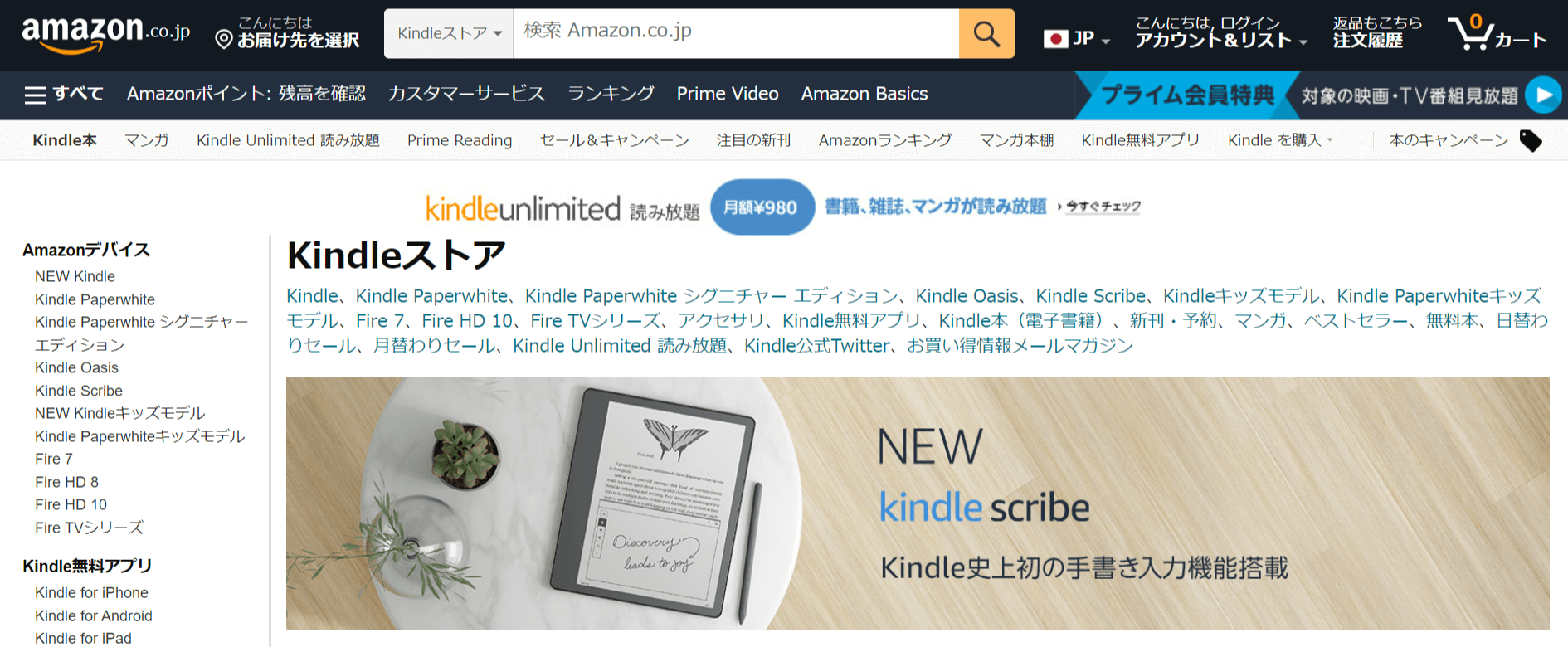Expand the Kindle を購入 dropdown
Image resolution: width=1568 pixels, height=647 pixels.
[1280, 140]
